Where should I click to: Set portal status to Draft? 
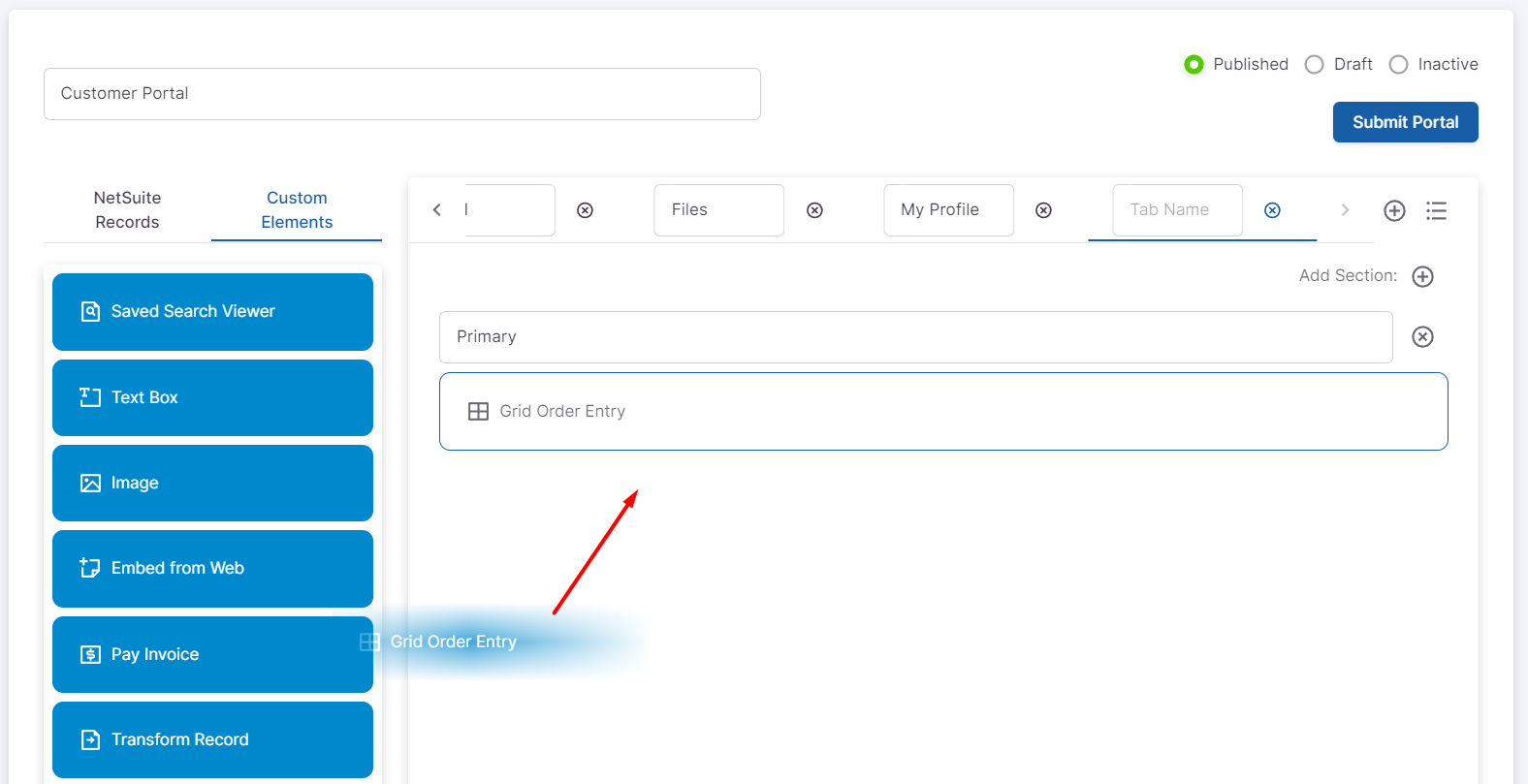(1314, 64)
